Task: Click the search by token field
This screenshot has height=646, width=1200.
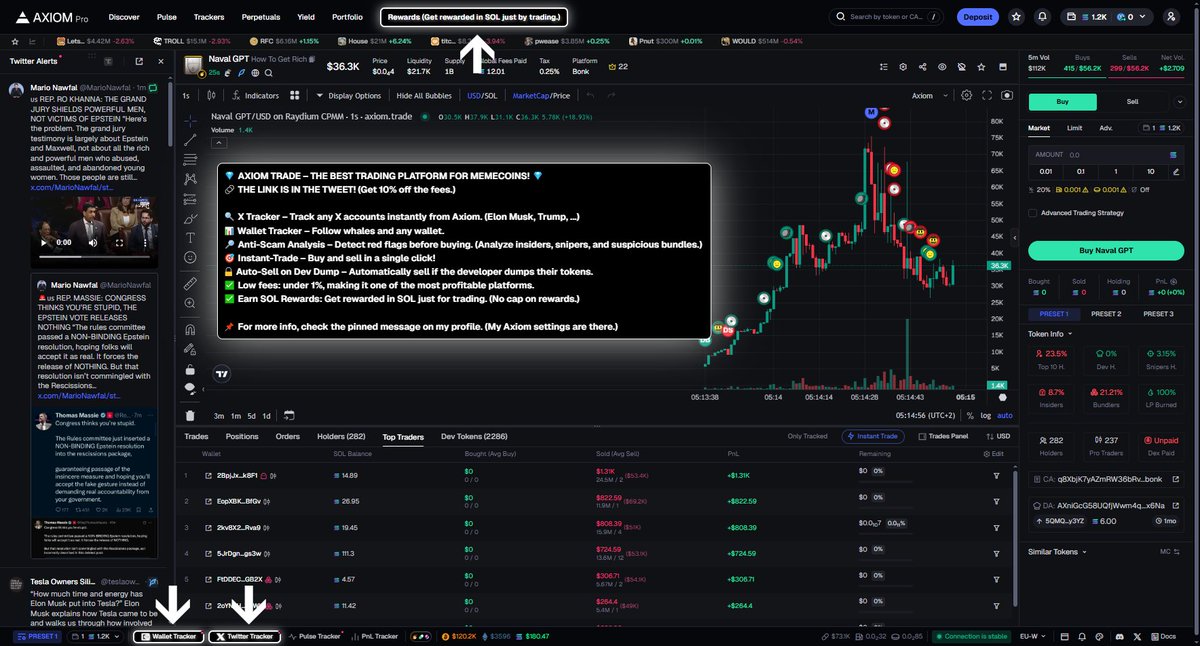Action: [x=886, y=17]
